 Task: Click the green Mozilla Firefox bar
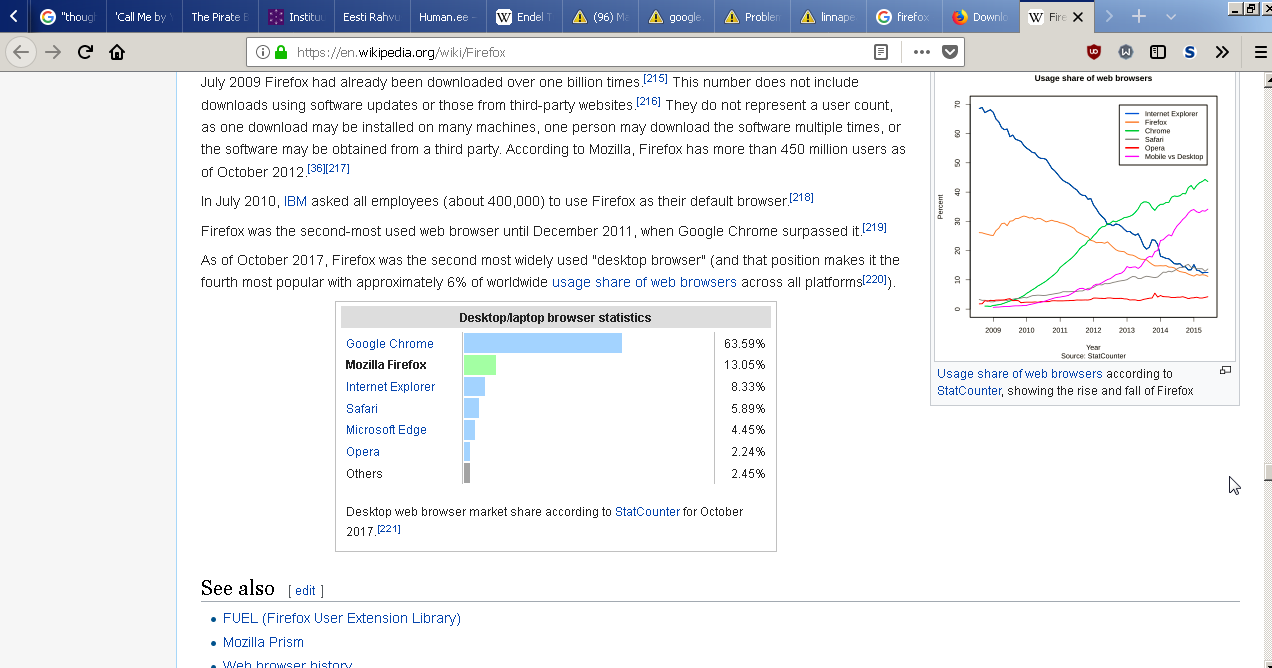pyautogui.click(x=480, y=365)
